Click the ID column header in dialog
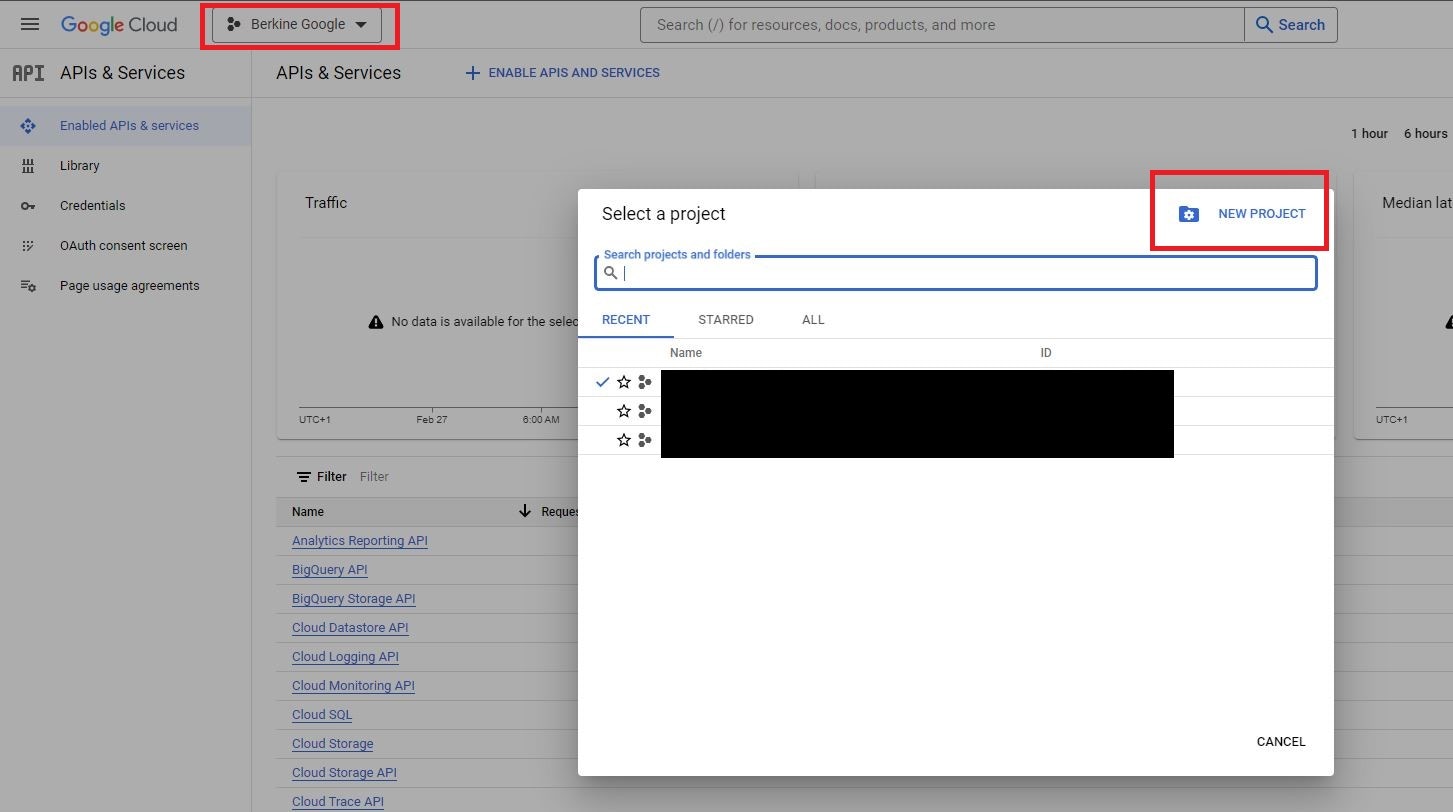The image size is (1453, 812). coord(1046,353)
